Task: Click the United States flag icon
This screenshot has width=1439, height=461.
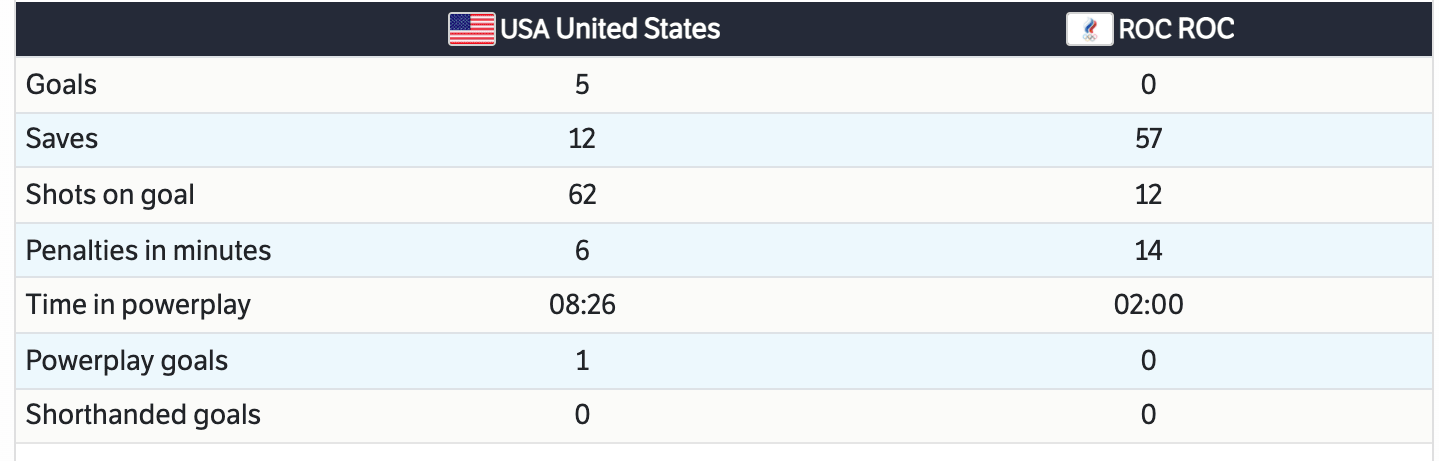Action: coord(471,29)
